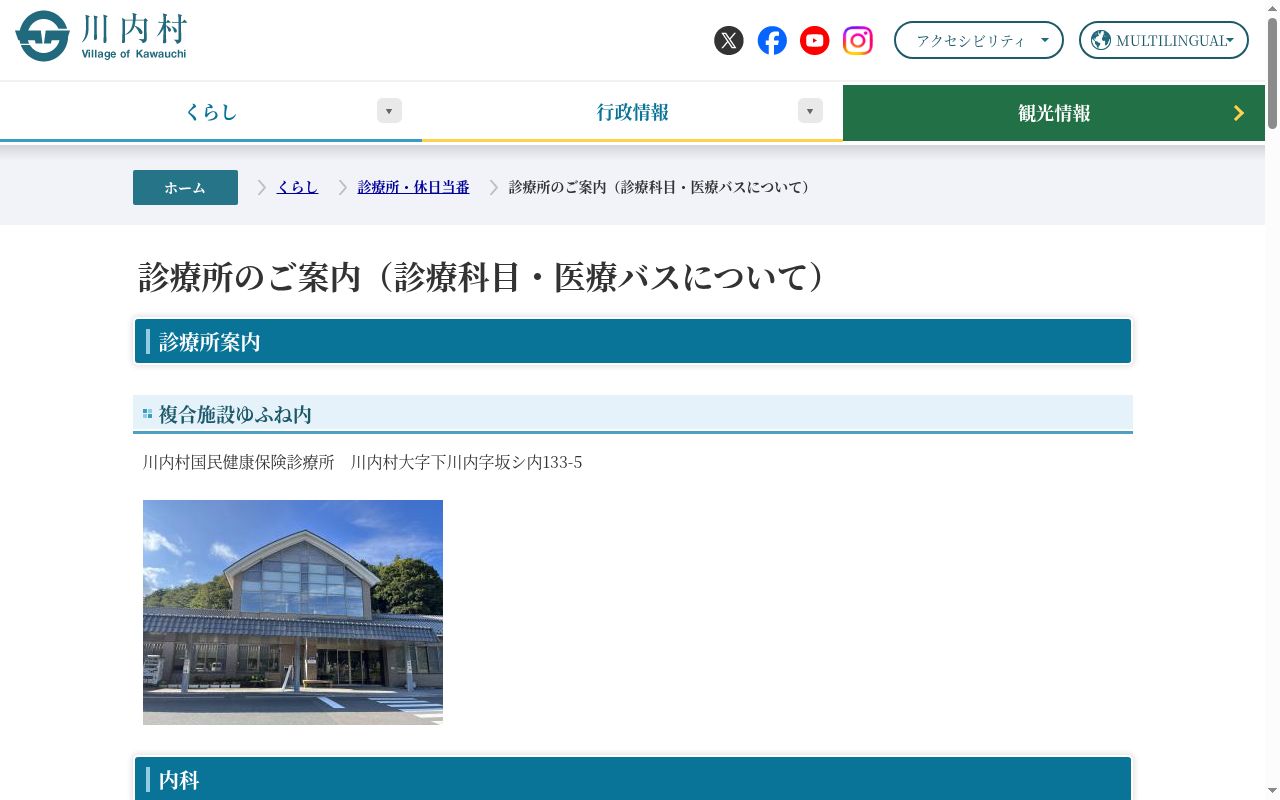Image resolution: width=1280 pixels, height=800 pixels.
Task: Click the clinic building photo
Action: 293,612
